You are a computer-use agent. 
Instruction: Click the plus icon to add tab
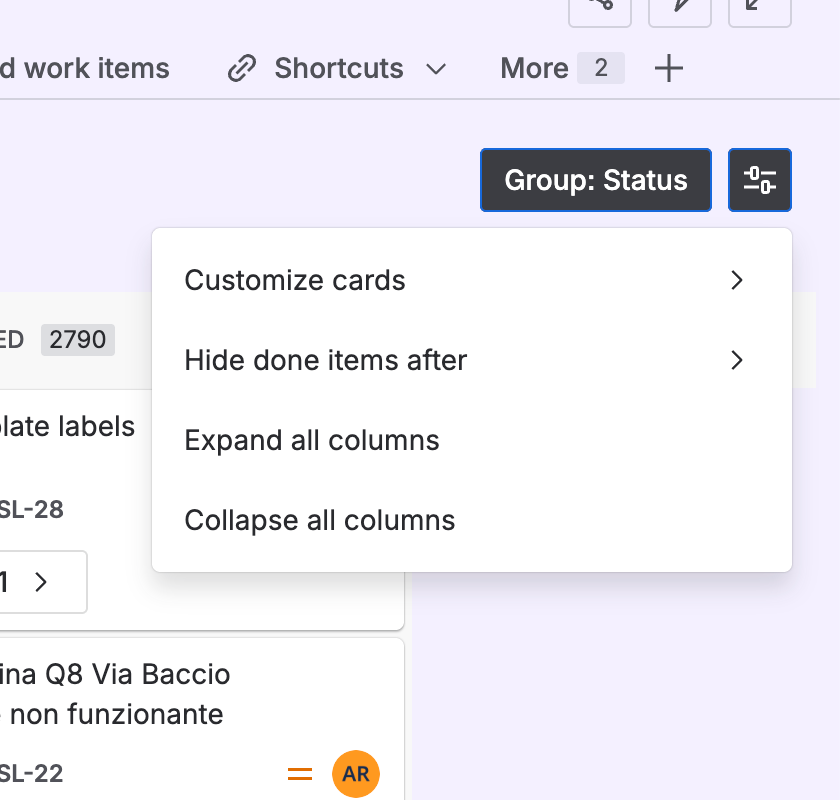coord(668,68)
